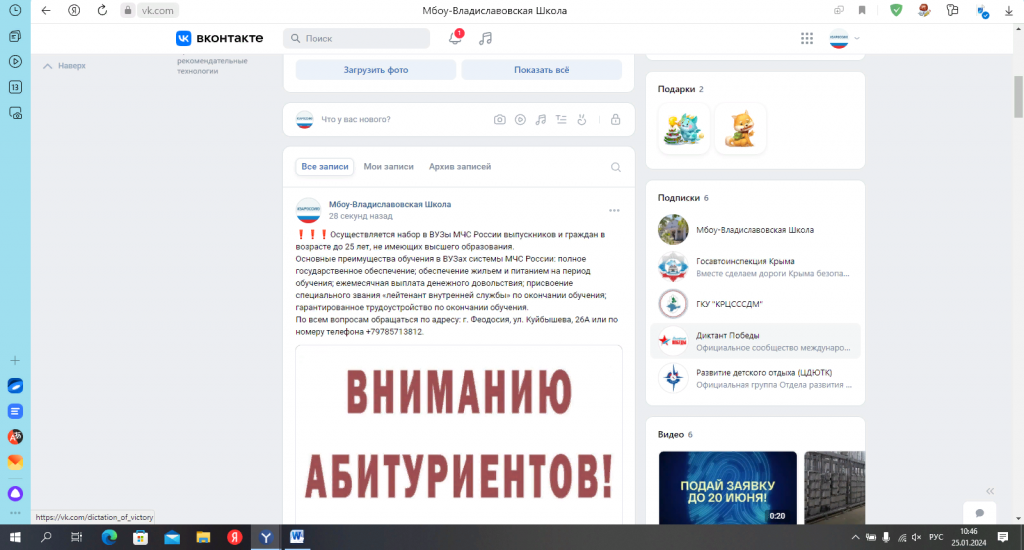Viewport: 1024px width, 550px height.
Task: Expand the profile avatar menu in header
Action: 844,38
